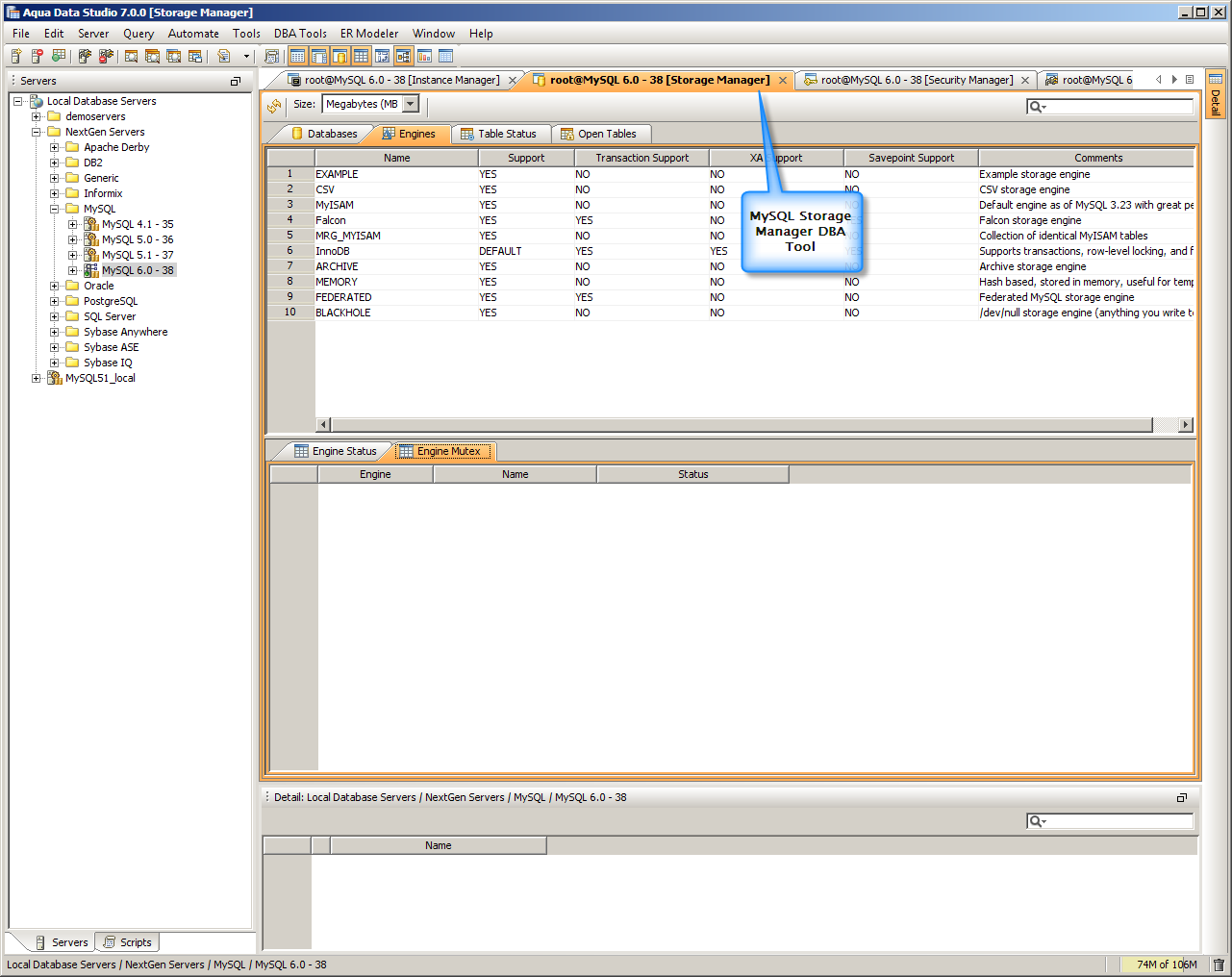This screenshot has width=1232, height=977.
Task: Click the restore icon on the Servers panel
Action: coord(236,82)
